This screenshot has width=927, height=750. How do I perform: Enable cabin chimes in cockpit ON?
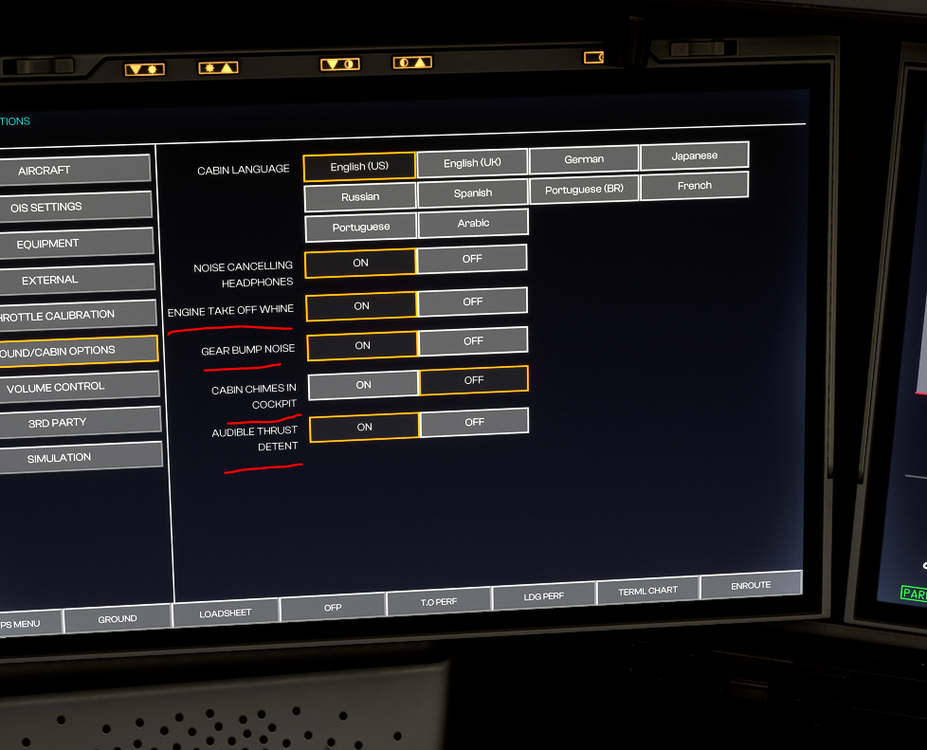(363, 384)
